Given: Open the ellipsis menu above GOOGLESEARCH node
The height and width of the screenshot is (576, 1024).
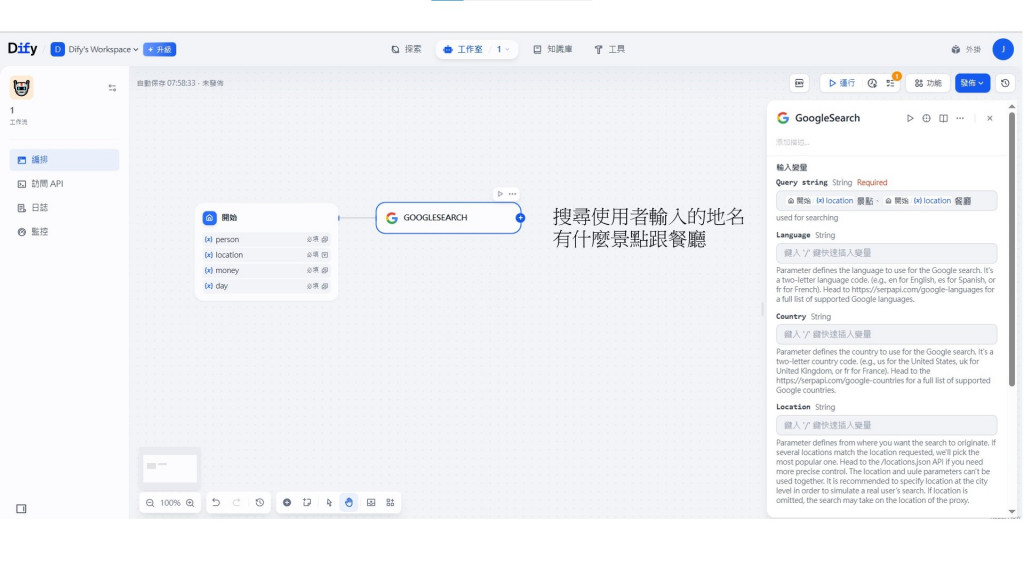Looking at the screenshot, I should (513, 193).
